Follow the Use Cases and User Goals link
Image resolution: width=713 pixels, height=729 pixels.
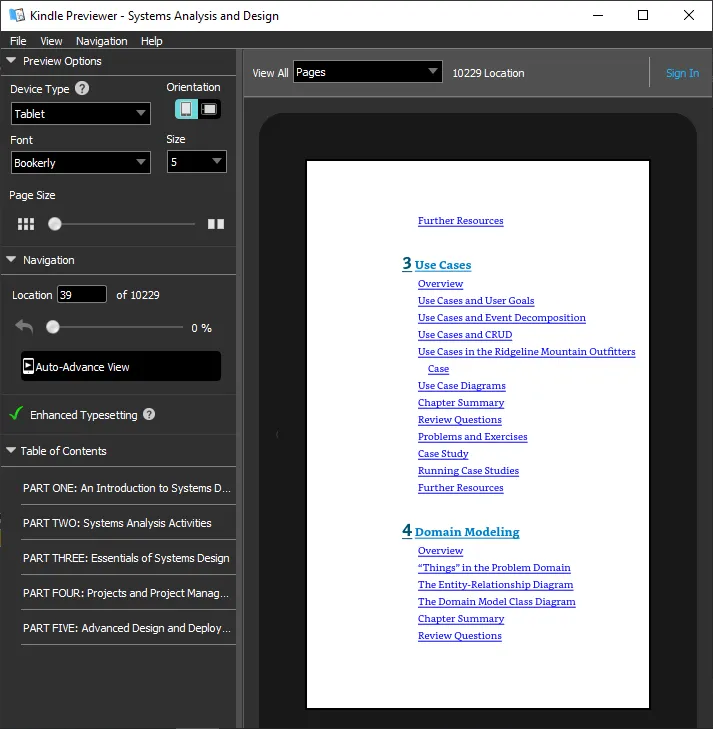pyautogui.click(x=476, y=300)
